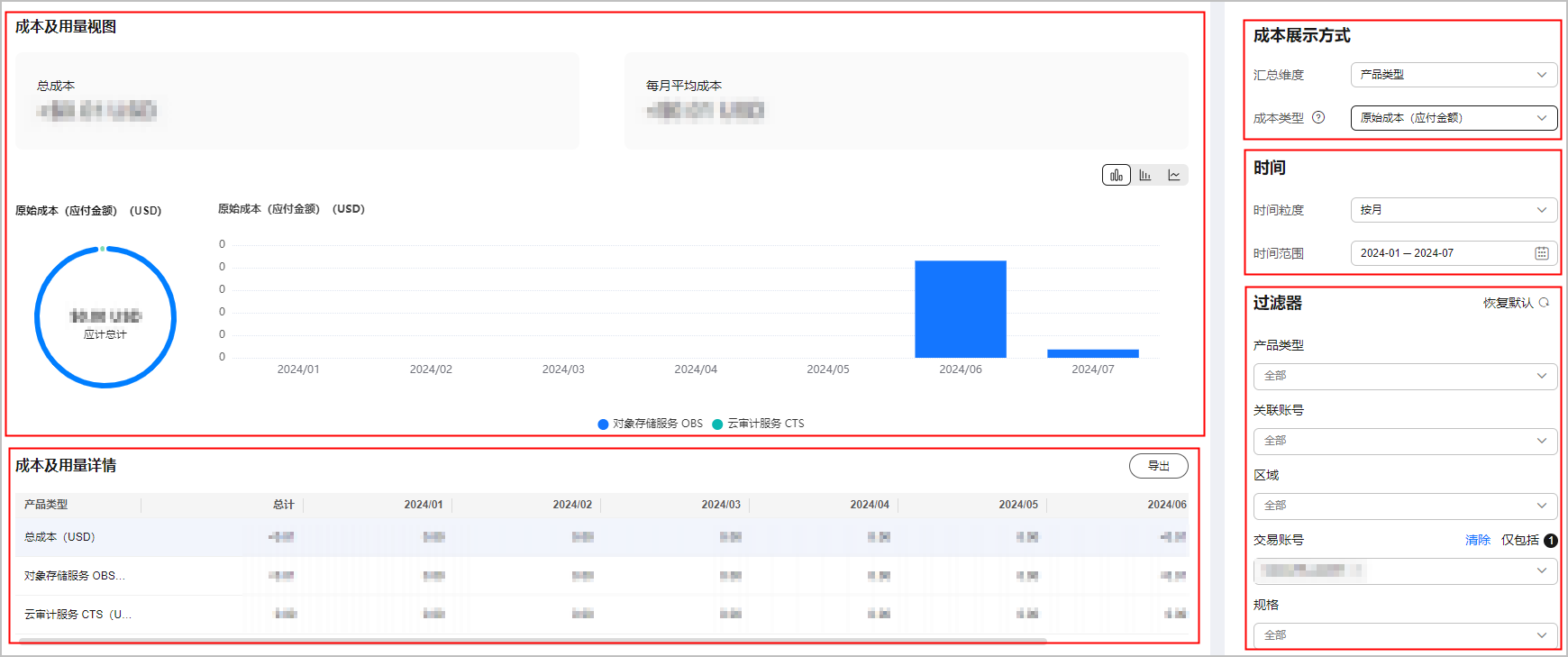Switch to the line chart view
Screen dimensions: 1568x657
coord(1174,175)
